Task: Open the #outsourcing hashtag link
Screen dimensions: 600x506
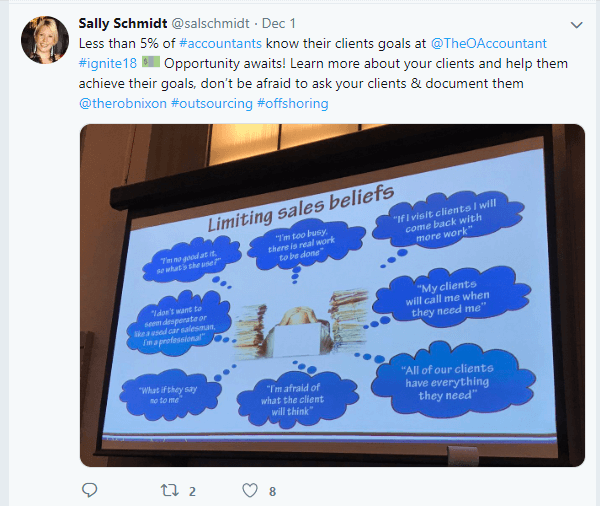Action: click(x=212, y=103)
